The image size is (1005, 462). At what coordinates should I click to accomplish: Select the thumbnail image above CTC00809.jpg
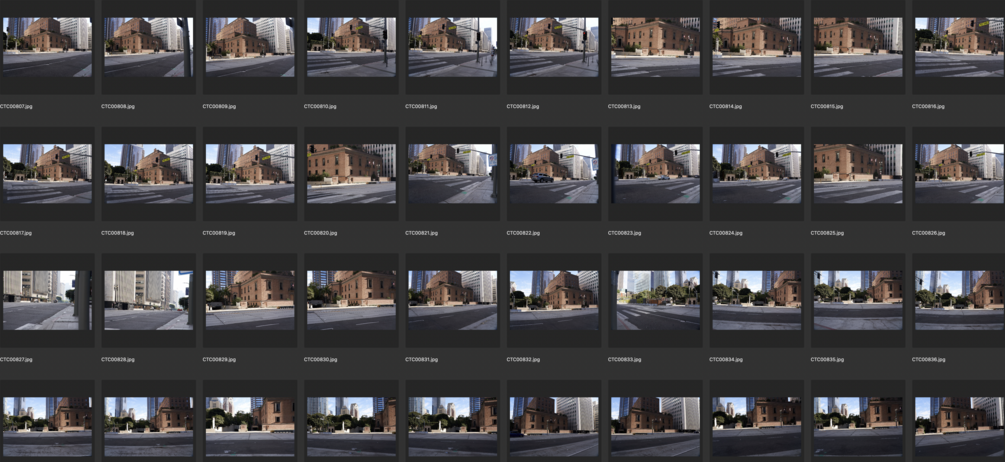(x=250, y=47)
